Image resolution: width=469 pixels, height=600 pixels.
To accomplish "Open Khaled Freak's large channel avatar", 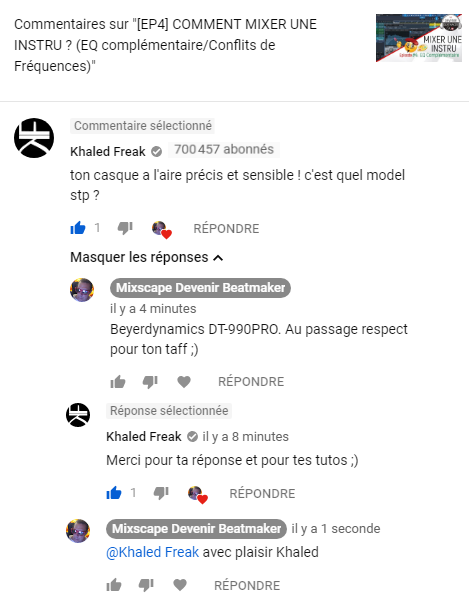I will point(34,138).
